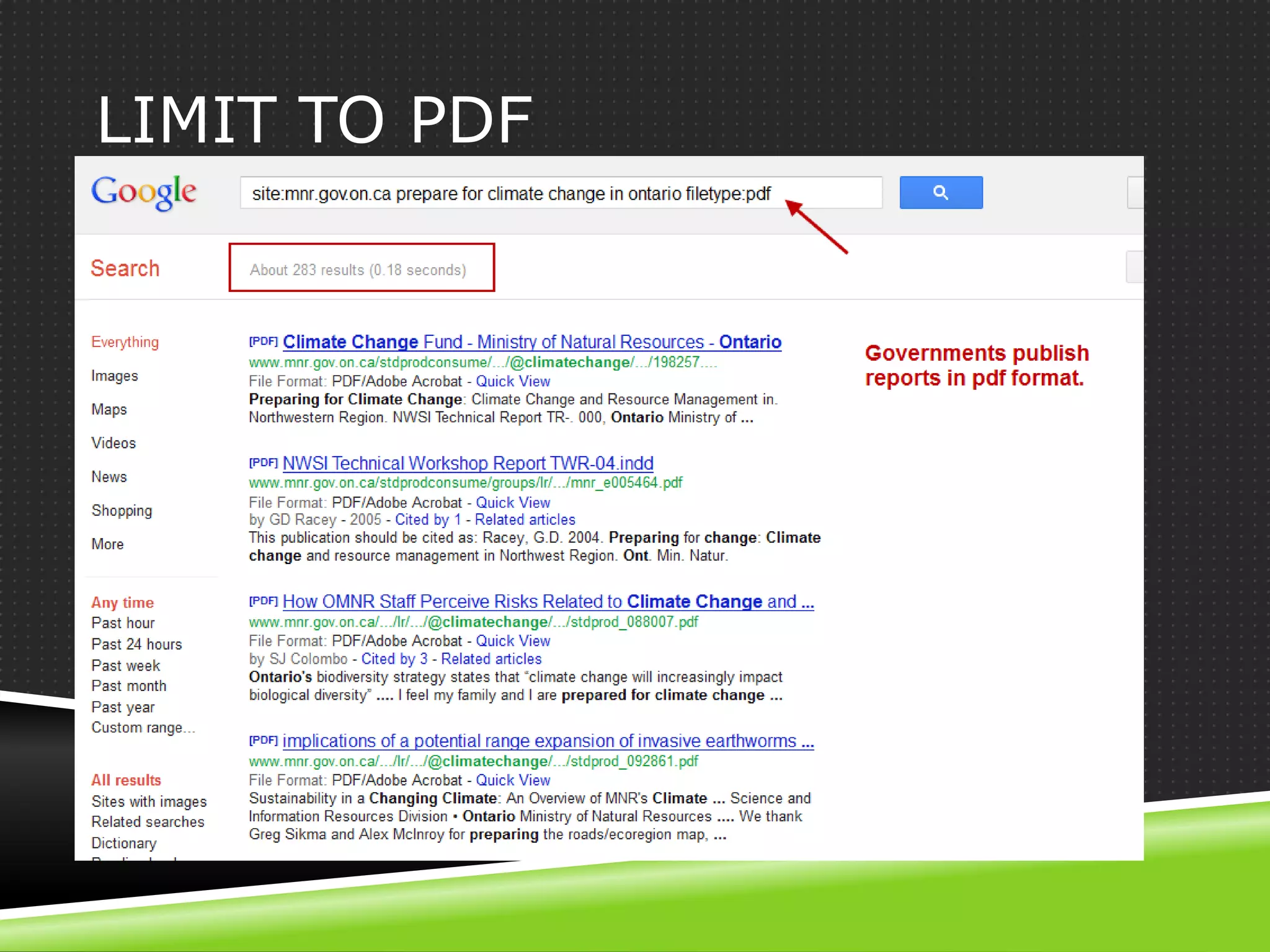Click Quick View under How OMNR Staff result
This screenshot has width=1270, height=952.
(x=513, y=641)
